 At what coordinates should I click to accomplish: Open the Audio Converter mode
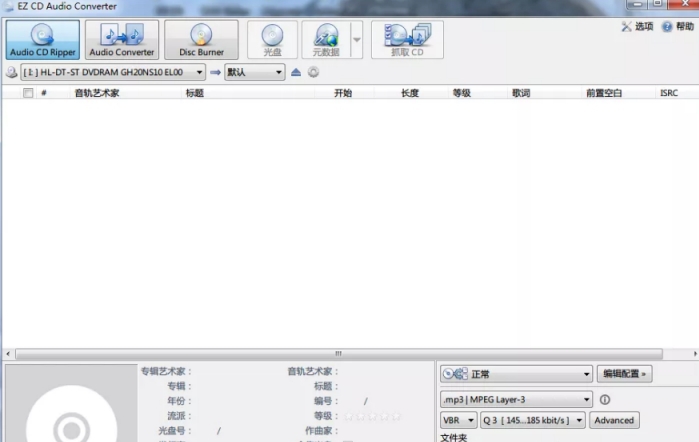(122, 40)
